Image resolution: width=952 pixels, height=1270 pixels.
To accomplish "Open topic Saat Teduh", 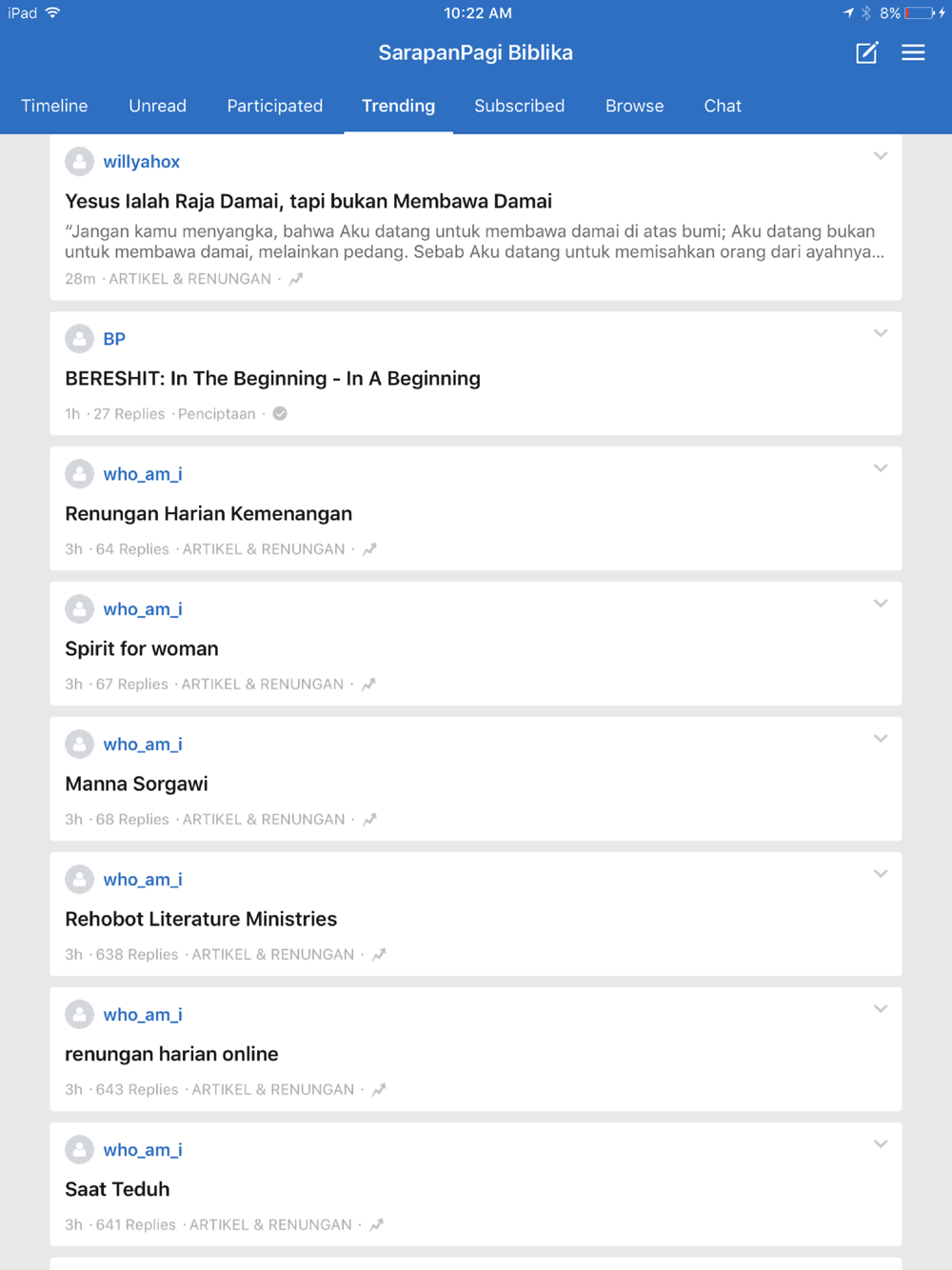I will coord(117,1190).
